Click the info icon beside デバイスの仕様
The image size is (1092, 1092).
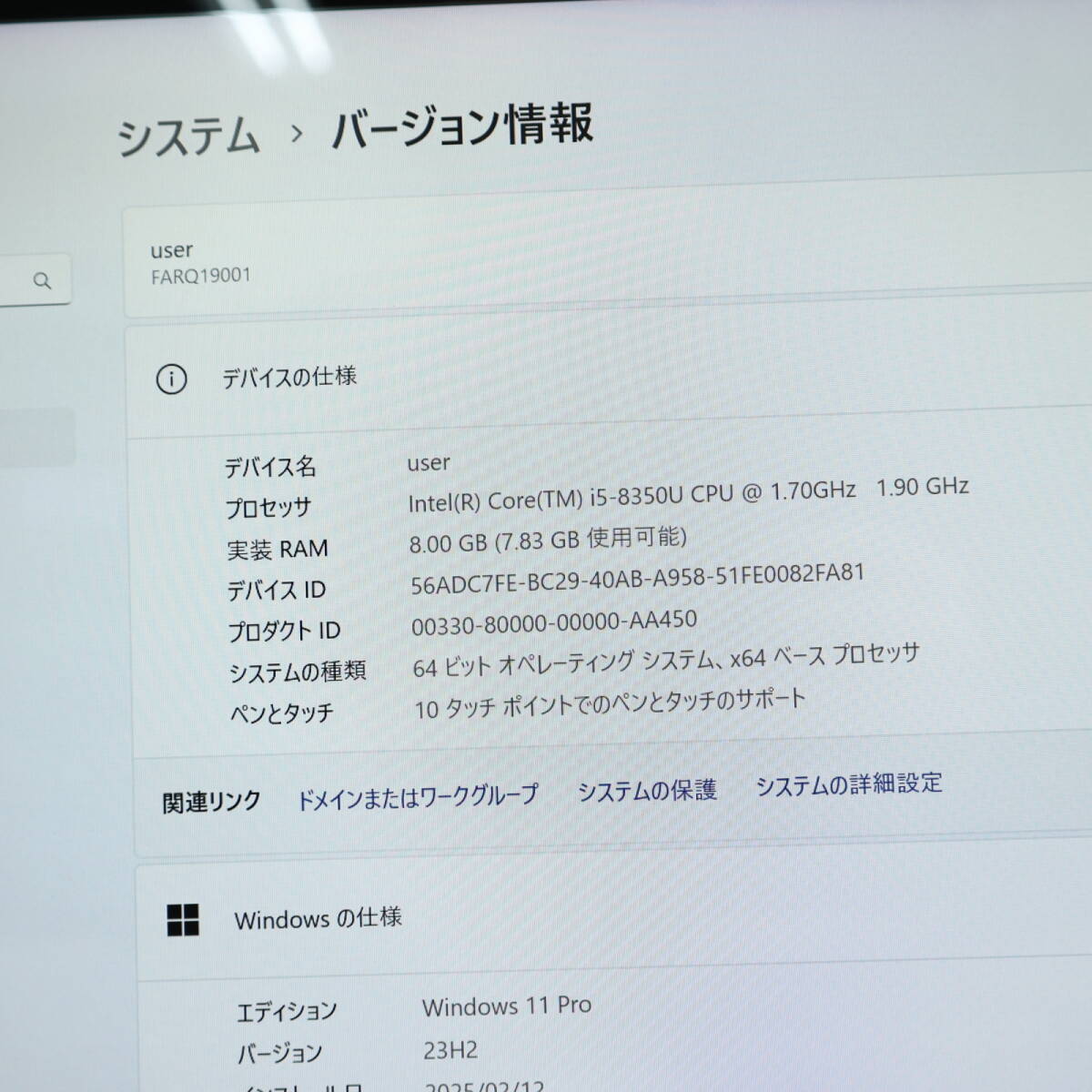(x=171, y=379)
